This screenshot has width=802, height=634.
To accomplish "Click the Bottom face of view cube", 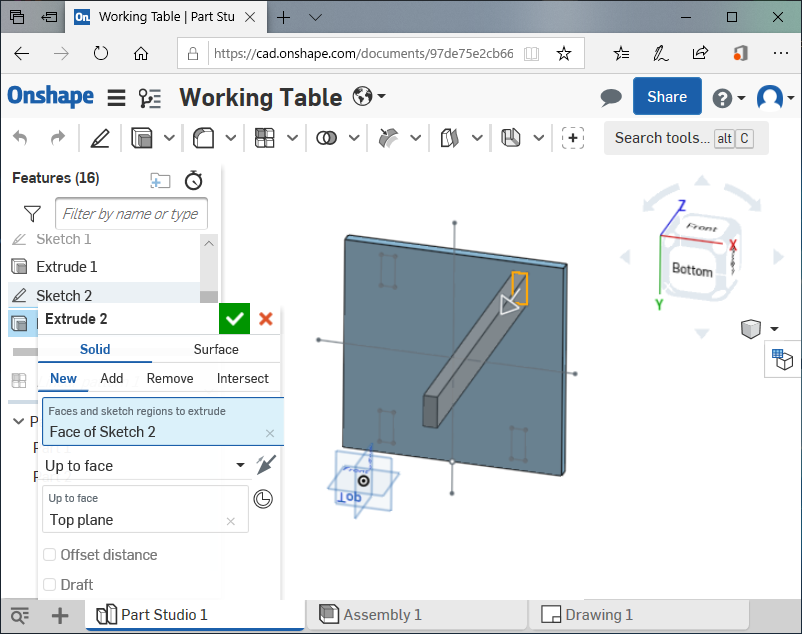I will (x=693, y=270).
